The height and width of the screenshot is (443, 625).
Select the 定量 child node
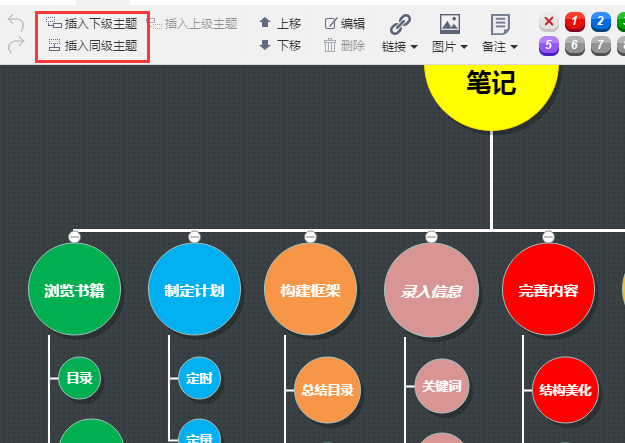[200, 433]
